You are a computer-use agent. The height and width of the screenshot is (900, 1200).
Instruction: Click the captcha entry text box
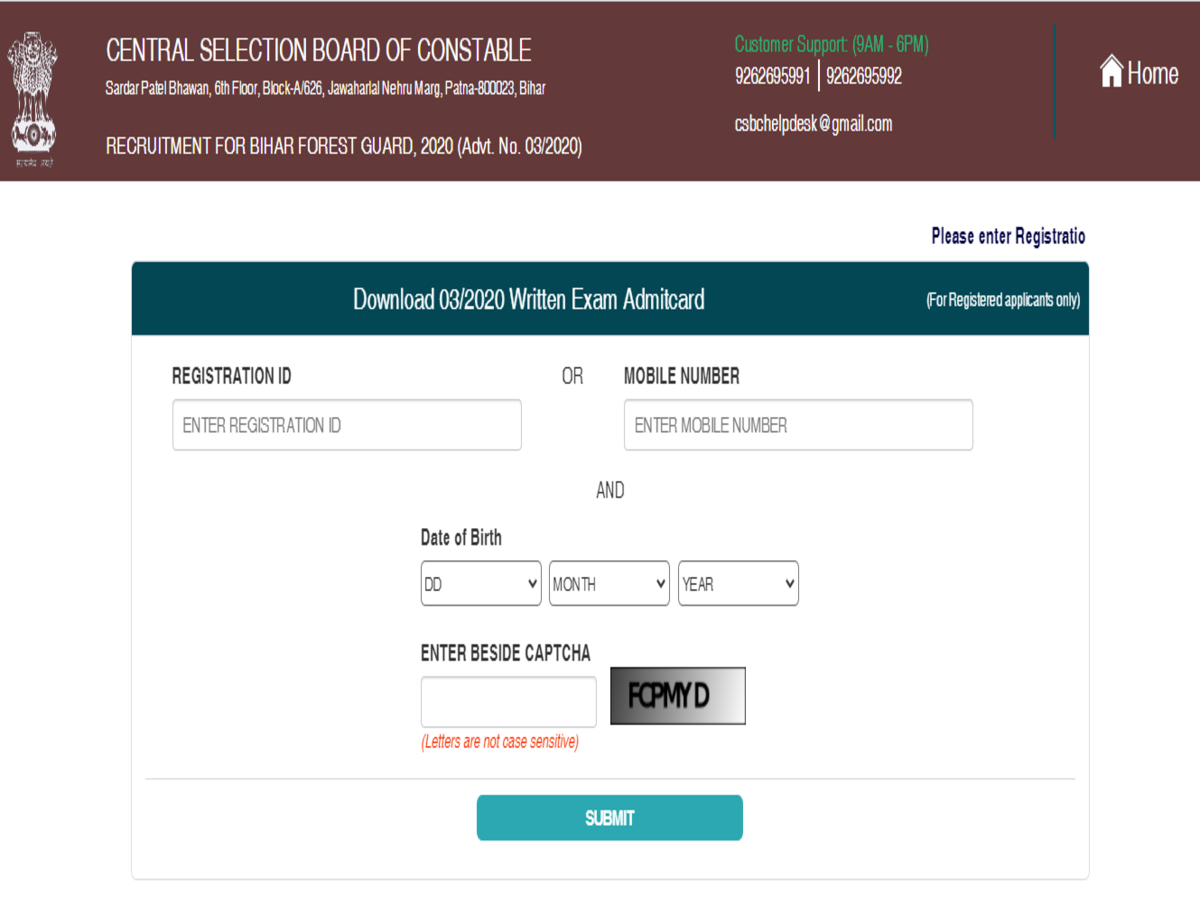[x=508, y=702]
